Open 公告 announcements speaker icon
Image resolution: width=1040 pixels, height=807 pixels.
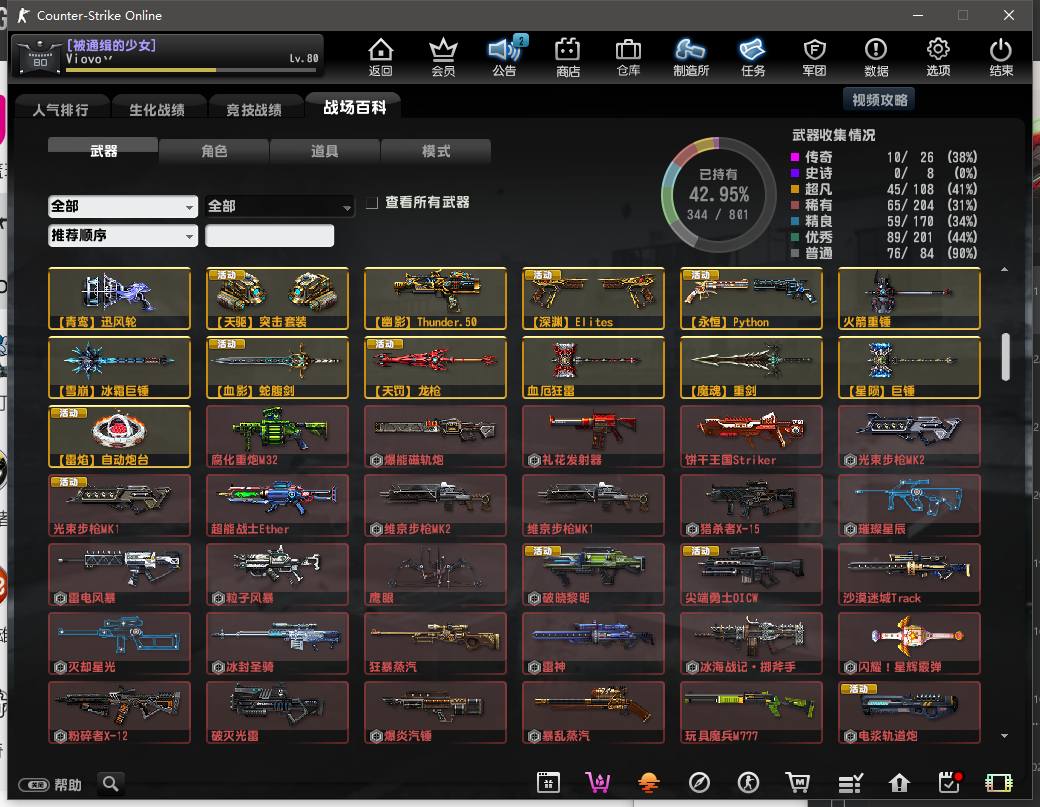(505, 57)
